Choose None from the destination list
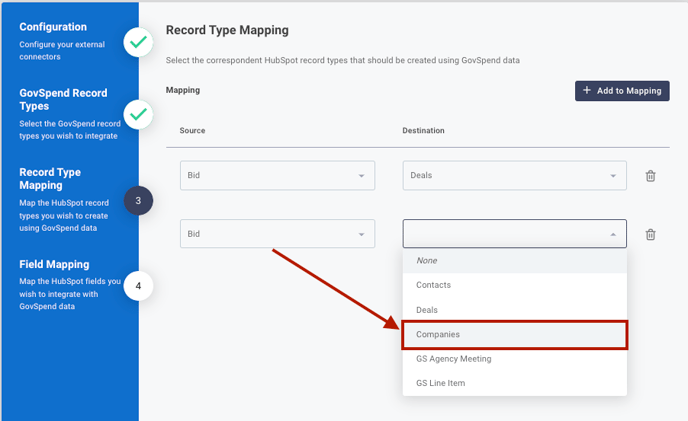 click(514, 261)
